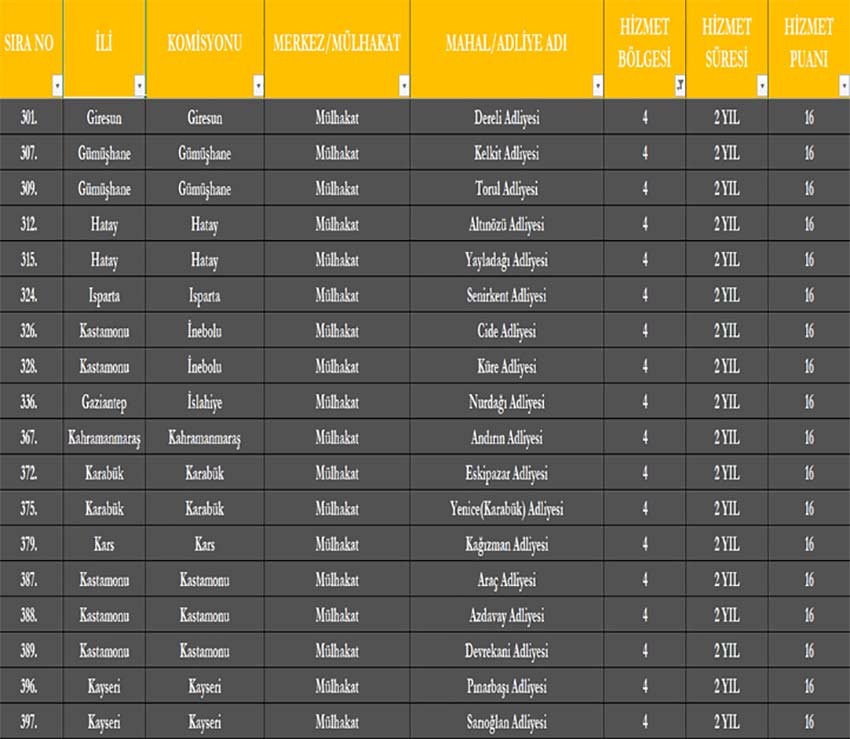This screenshot has height=739, width=850.
Task: Open the SIRA NO column filter dropdown
Action: (57, 86)
